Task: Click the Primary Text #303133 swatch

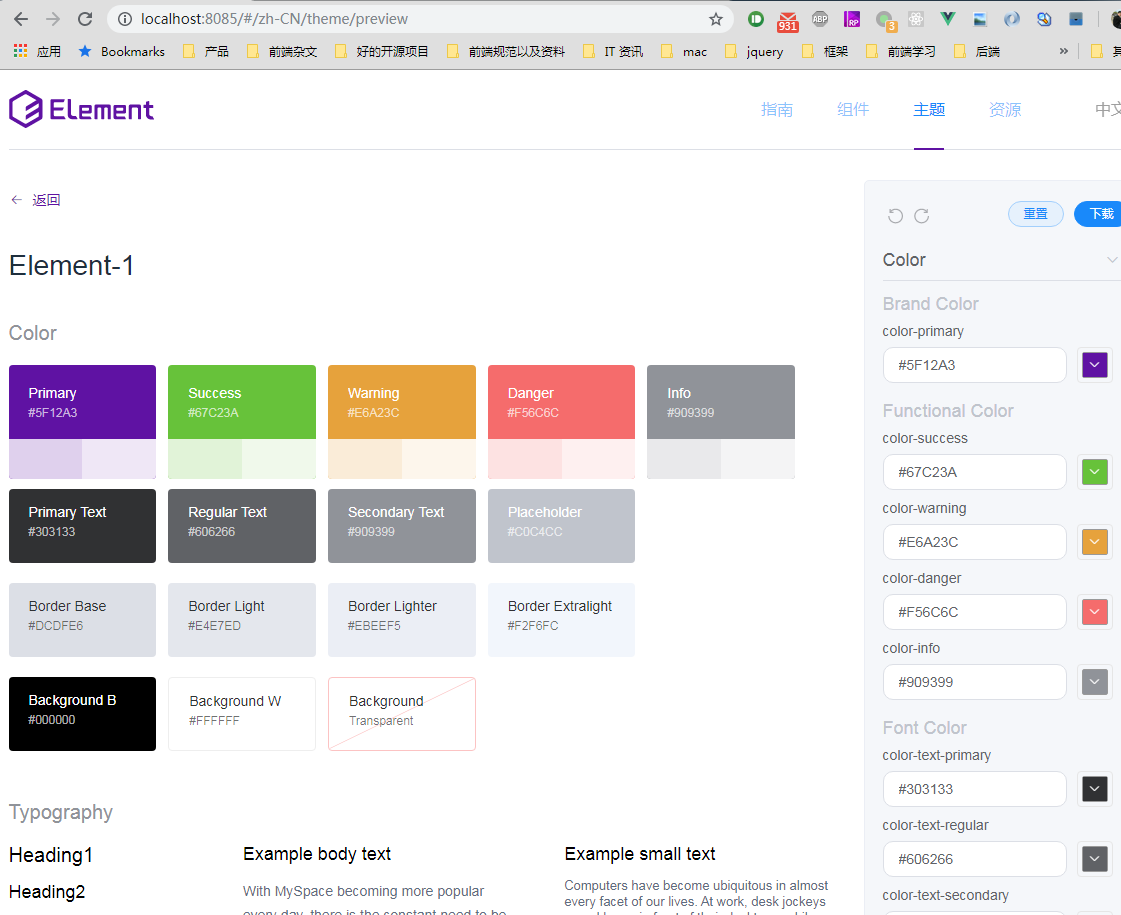Action: 82,525
